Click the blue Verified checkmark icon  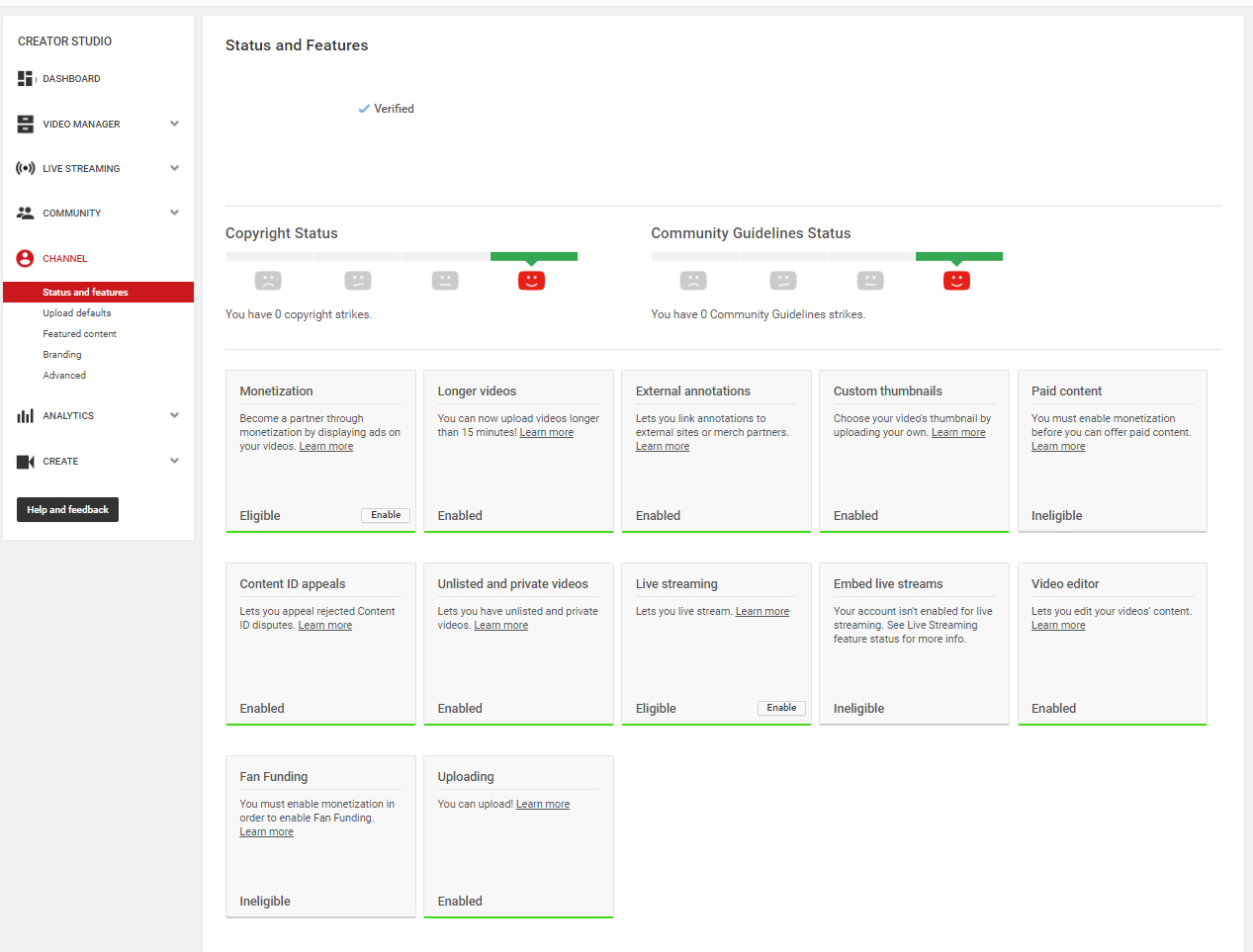[x=364, y=109]
